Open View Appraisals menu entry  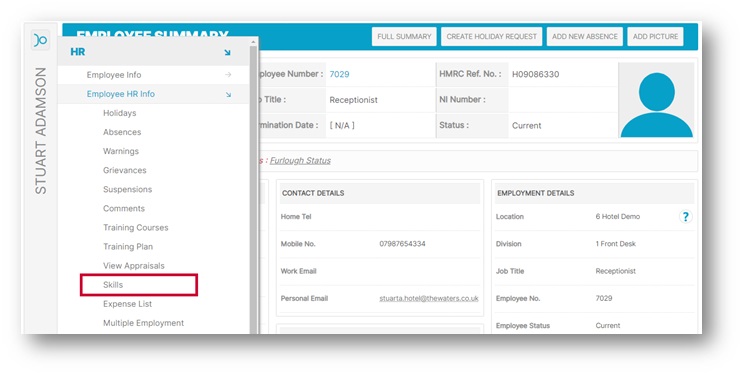pos(134,265)
